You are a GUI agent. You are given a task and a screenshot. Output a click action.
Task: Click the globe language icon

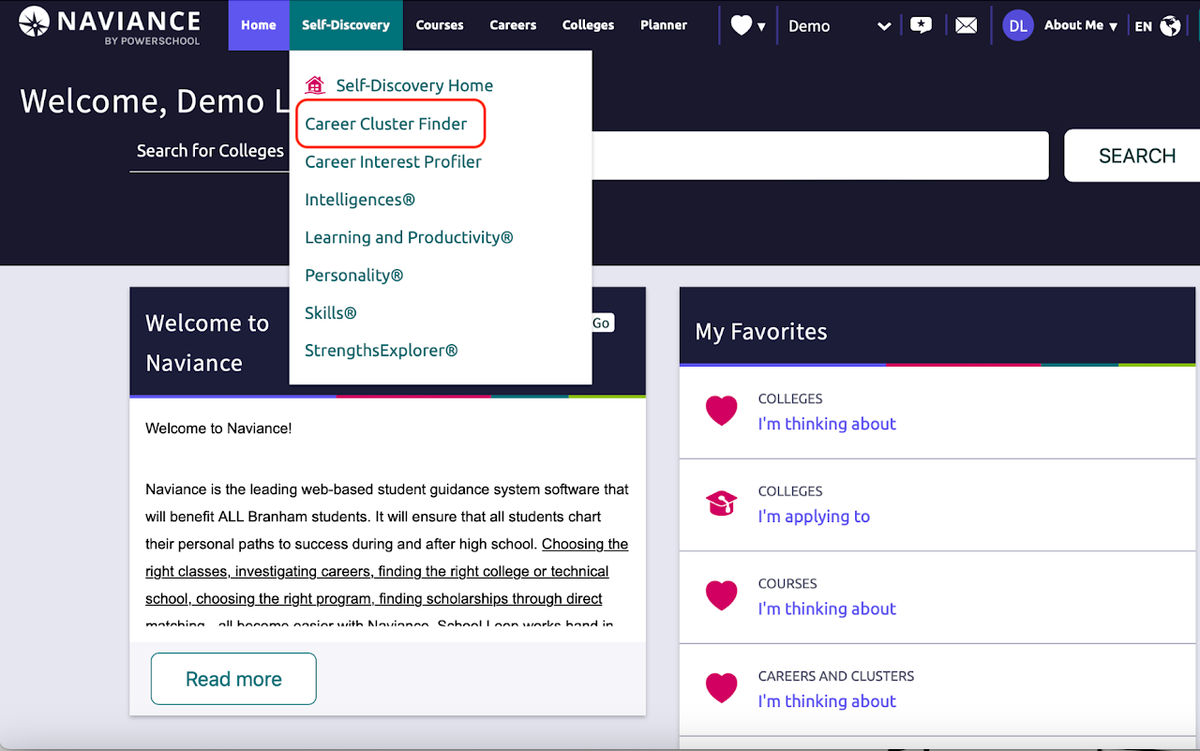[1170, 26]
